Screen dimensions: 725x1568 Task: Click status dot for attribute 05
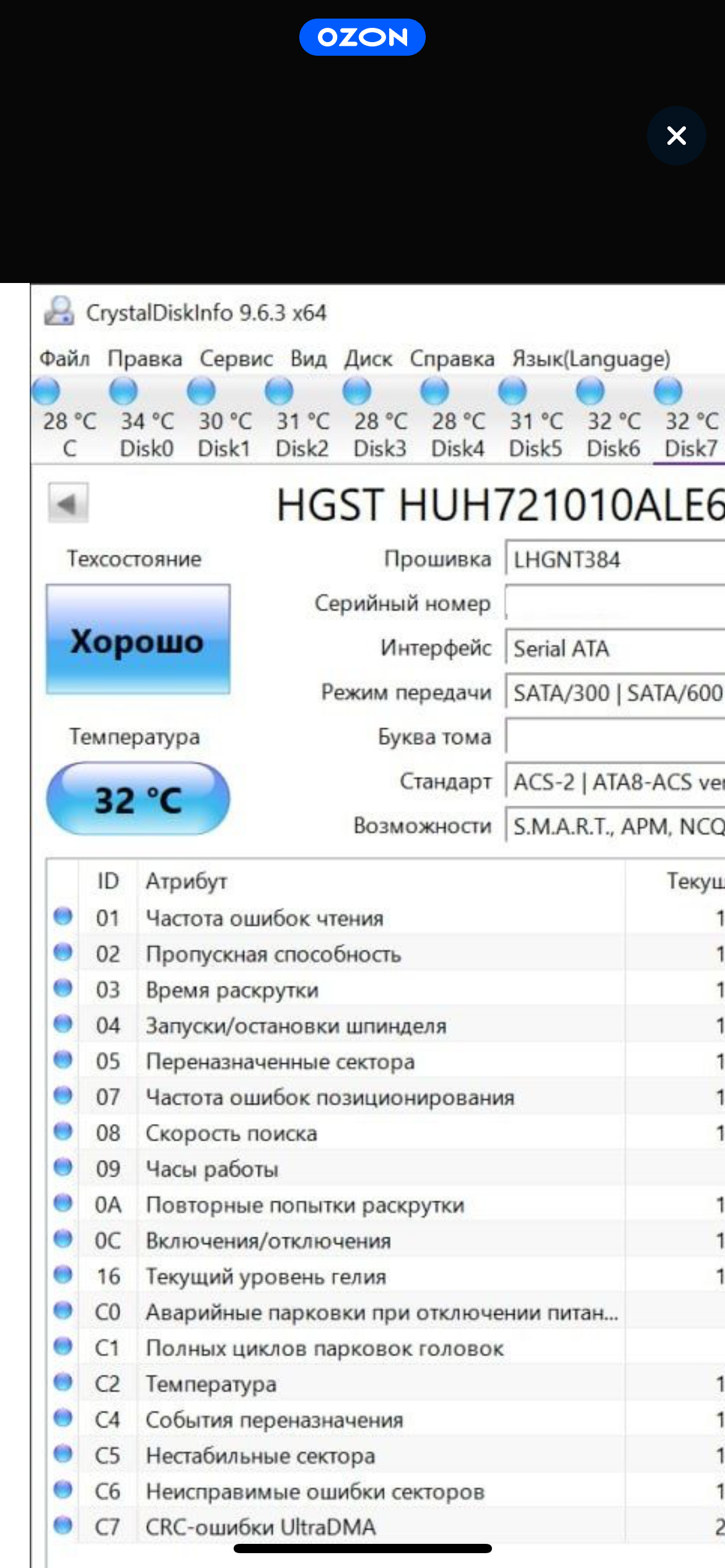(x=63, y=1060)
